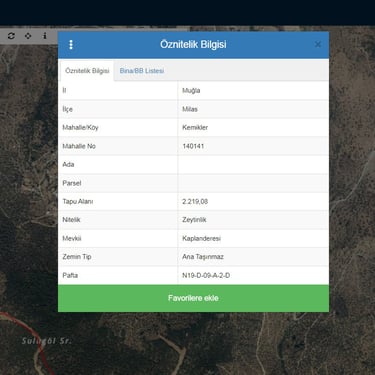Screen dimensions: 375x375
Task: Click the Pafta row label
Action: (x=70, y=275)
